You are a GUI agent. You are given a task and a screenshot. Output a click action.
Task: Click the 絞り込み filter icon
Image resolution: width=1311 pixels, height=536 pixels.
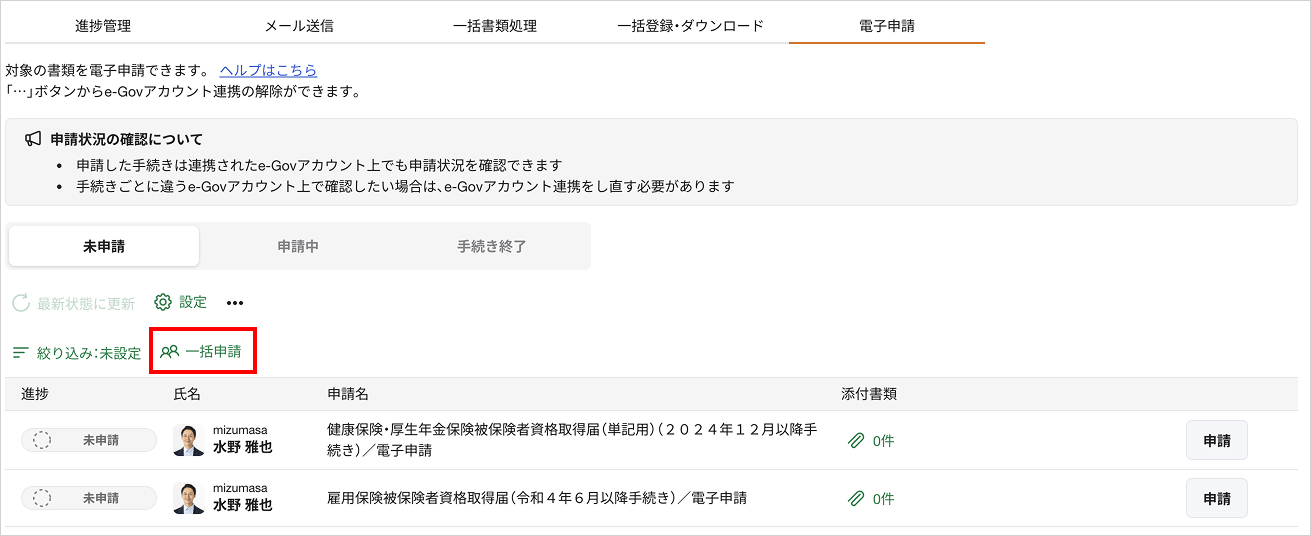21,353
